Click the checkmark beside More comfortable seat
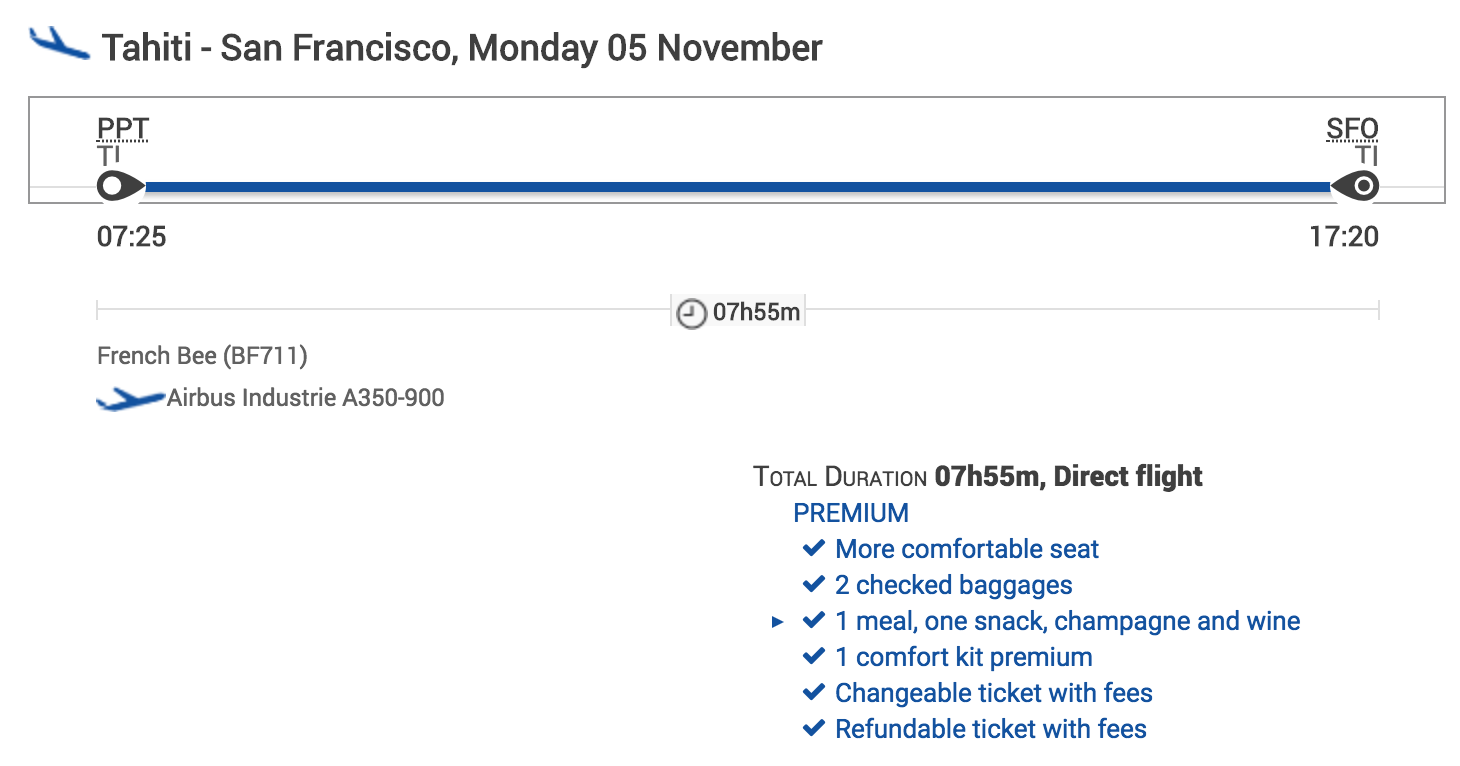Image resolution: width=1460 pixels, height=766 pixels. coord(814,549)
